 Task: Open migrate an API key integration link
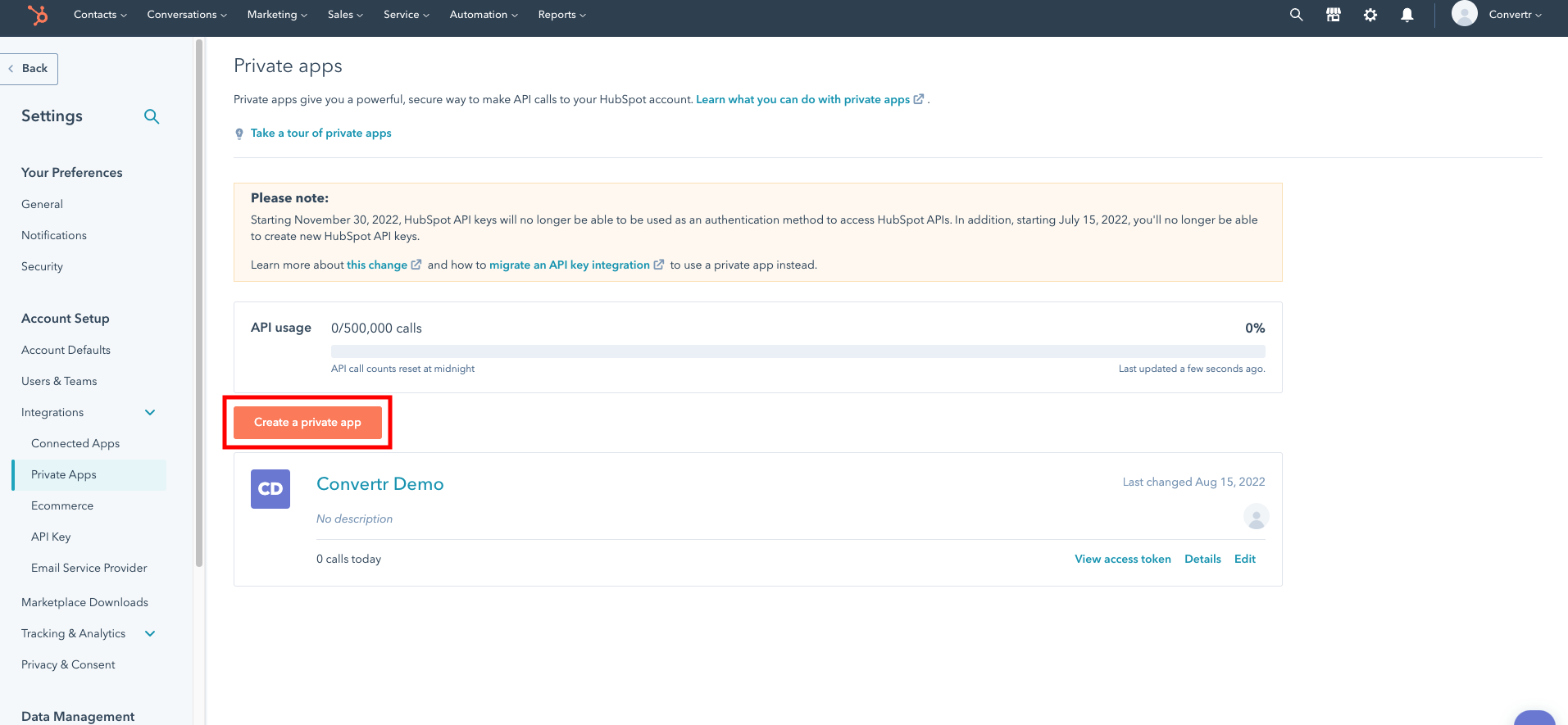coord(570,265)
